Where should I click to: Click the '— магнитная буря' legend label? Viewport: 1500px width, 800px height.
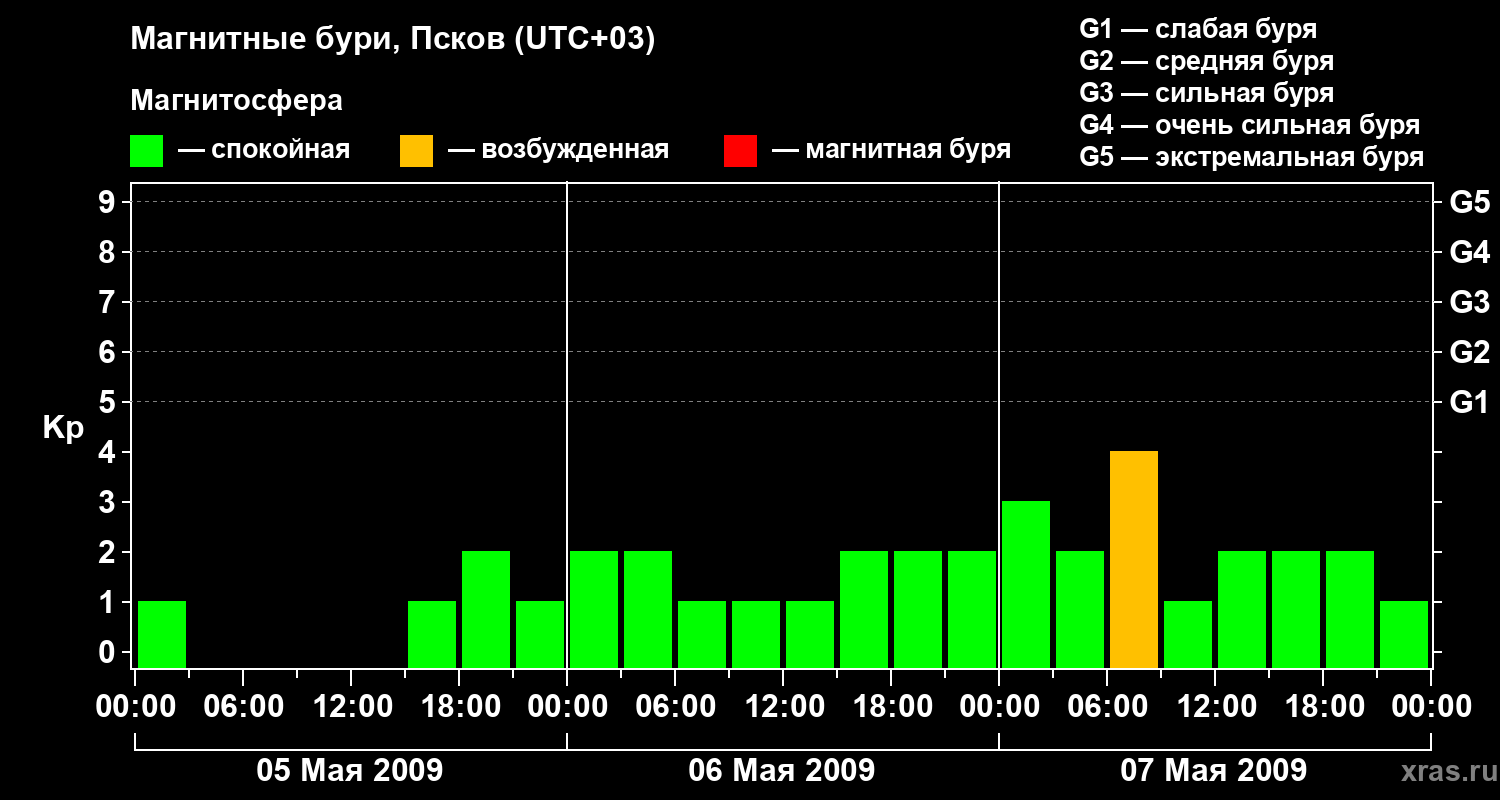click(x=892, y=150)
